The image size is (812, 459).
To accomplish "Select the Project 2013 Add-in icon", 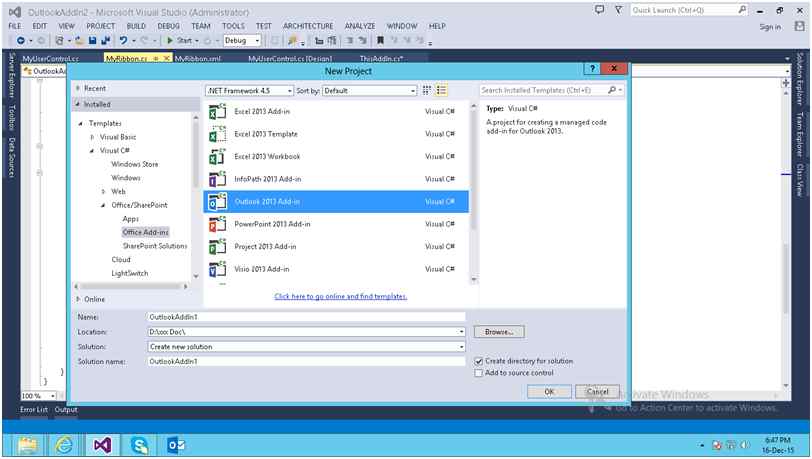I will point(218,247).
